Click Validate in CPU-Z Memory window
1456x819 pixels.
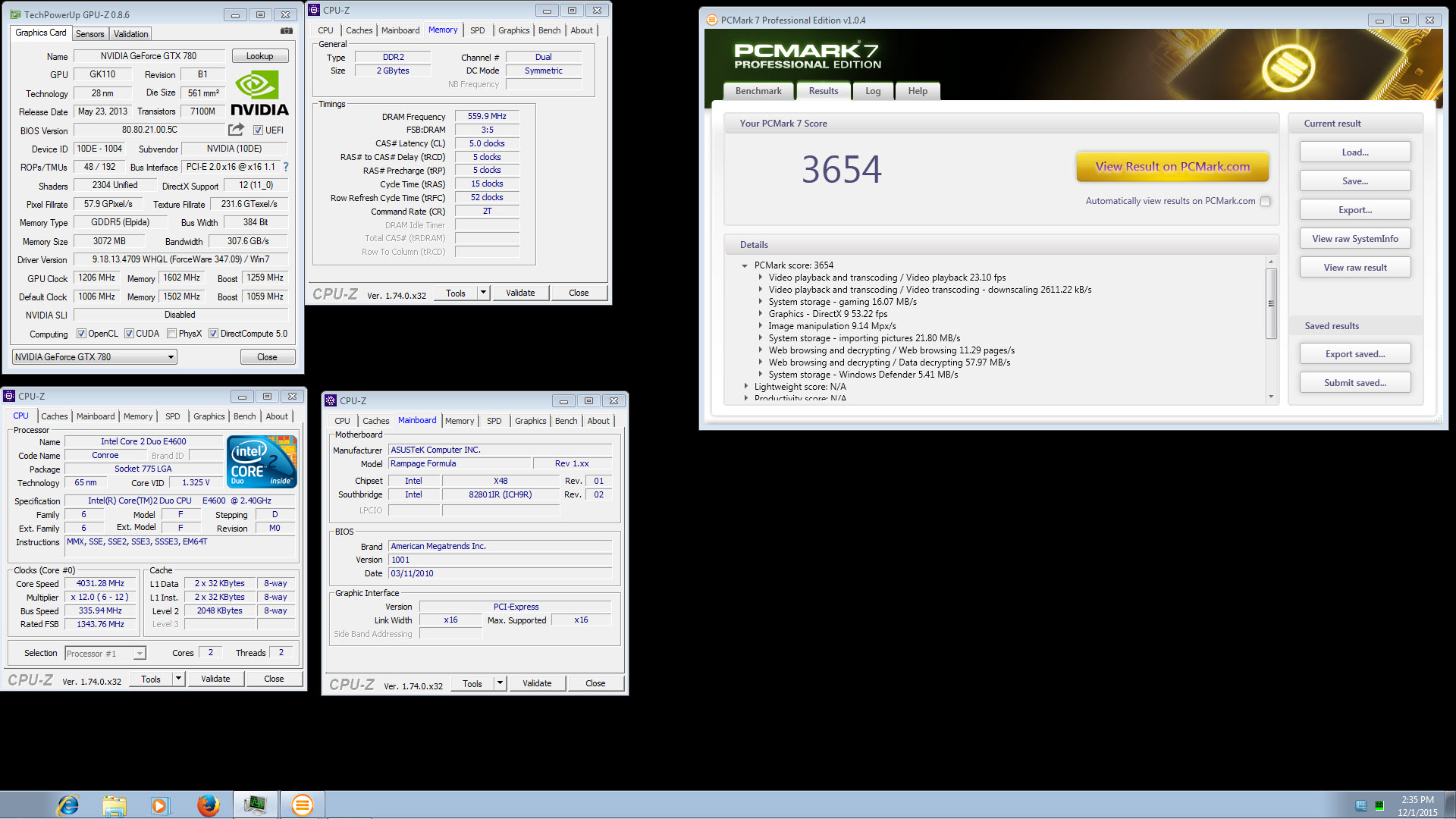(x=520, y=293)
